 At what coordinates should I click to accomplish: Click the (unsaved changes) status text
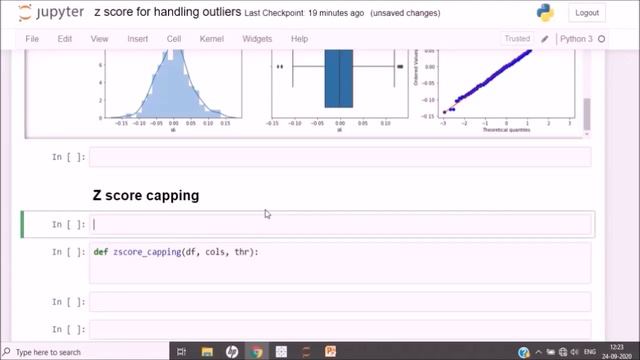[405, 13]
